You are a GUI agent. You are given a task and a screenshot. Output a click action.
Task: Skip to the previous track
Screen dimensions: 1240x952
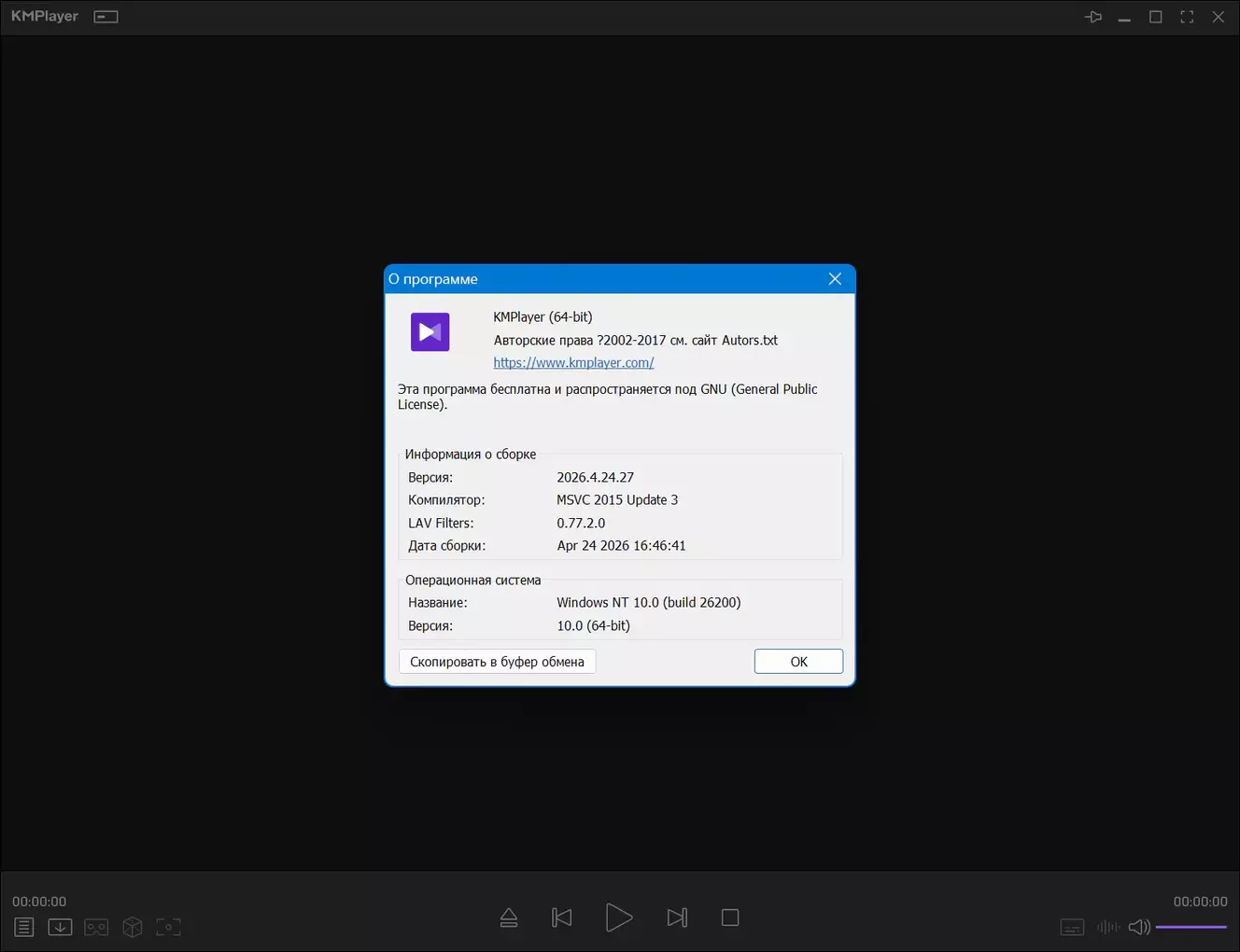pos(562,917)
